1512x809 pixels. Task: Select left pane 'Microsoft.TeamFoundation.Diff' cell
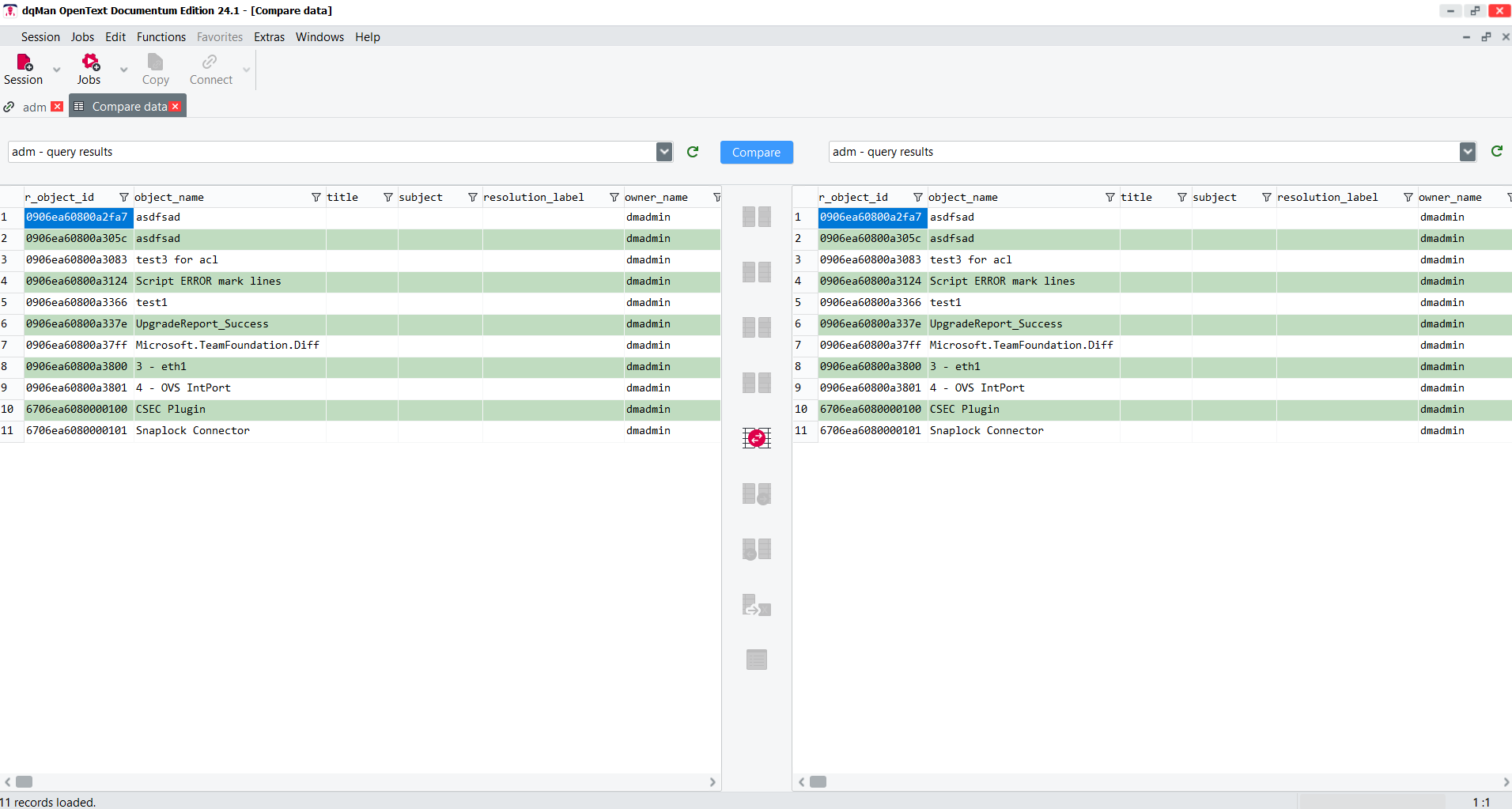coord(229,346)
